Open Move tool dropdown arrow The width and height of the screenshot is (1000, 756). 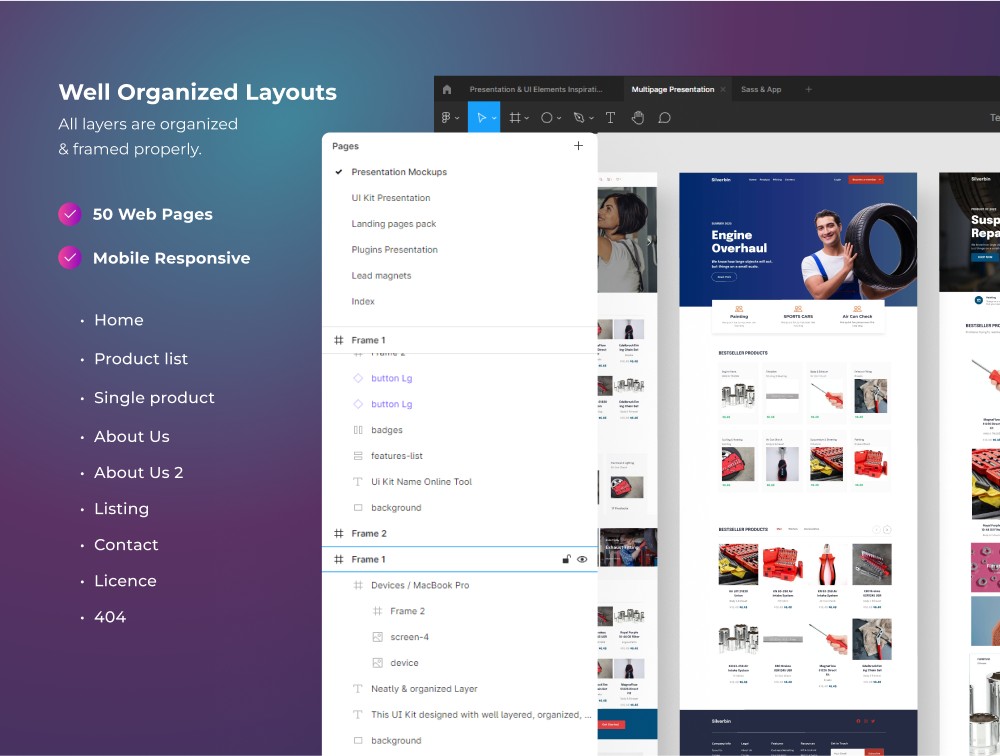click(x=494, y=118)
